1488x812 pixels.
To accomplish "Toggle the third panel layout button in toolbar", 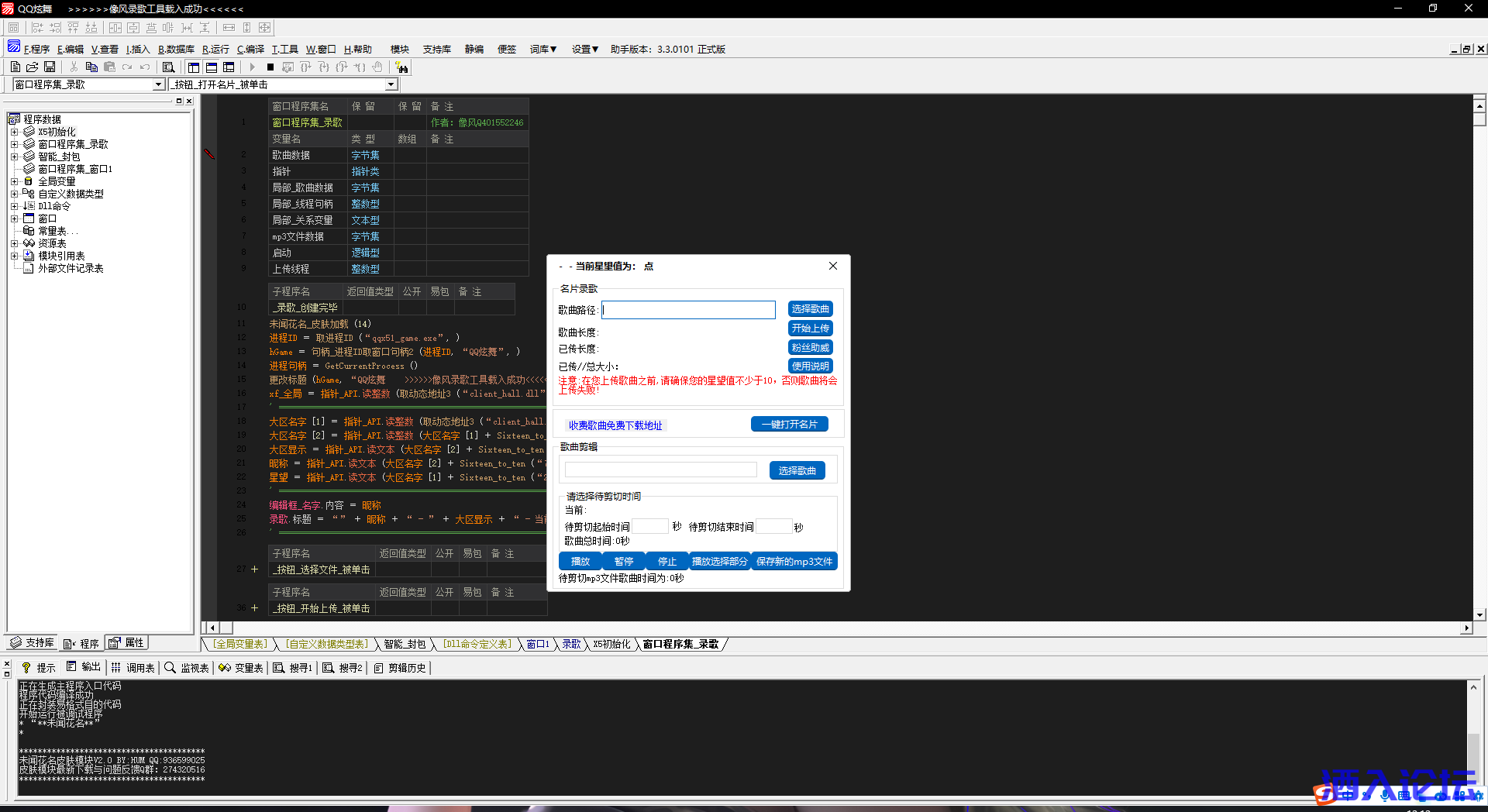I will [x=229, y=67].
